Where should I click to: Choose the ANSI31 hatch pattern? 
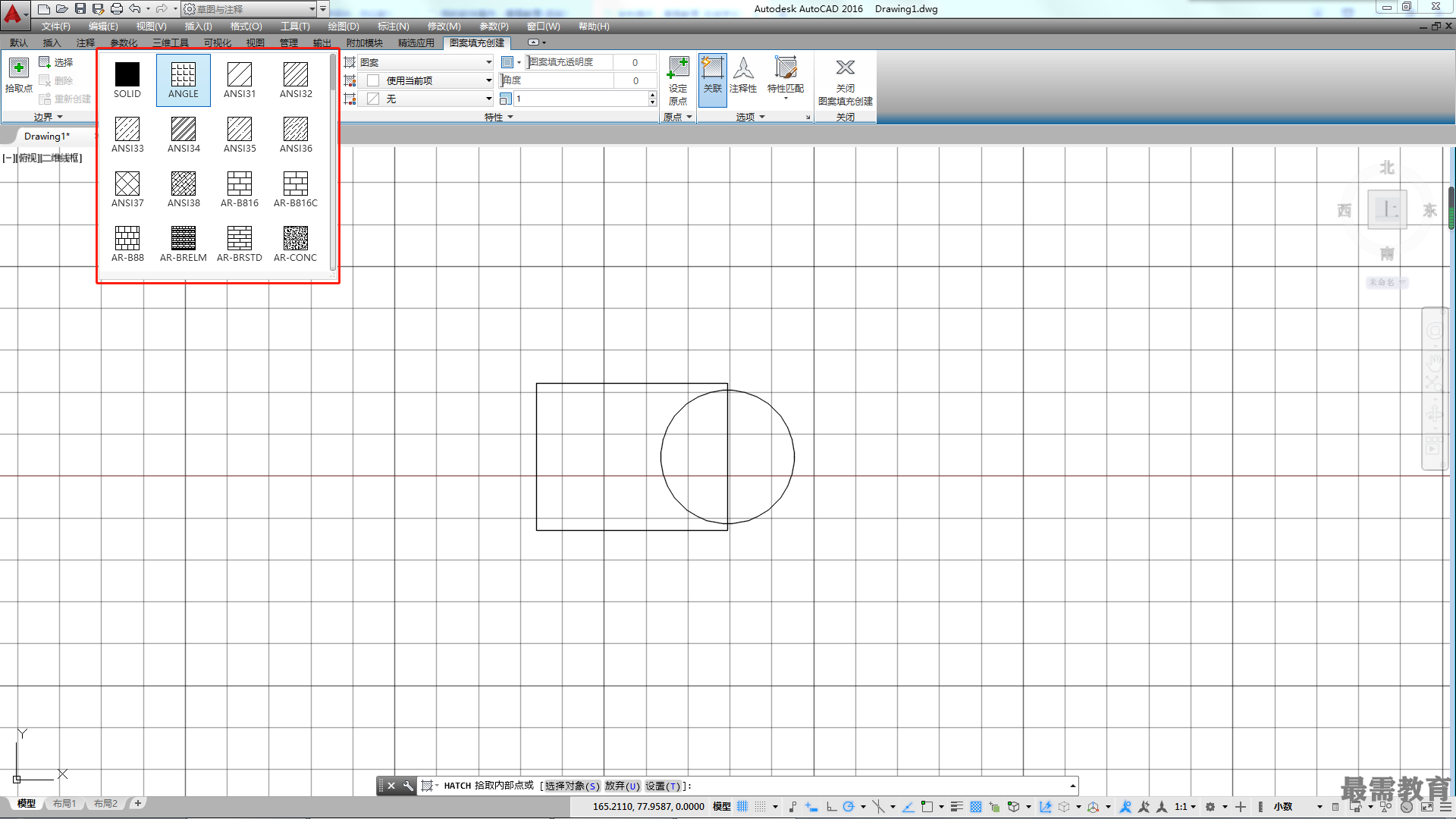[240, 80]
